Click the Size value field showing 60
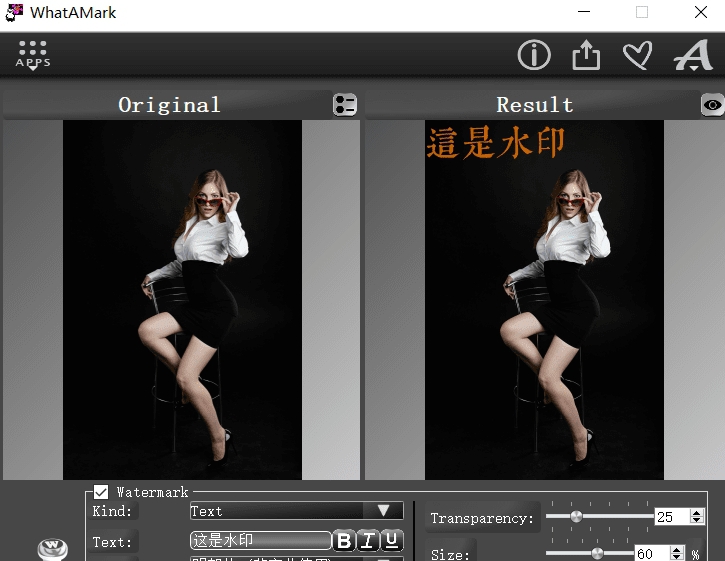 [x=651, y=553]
